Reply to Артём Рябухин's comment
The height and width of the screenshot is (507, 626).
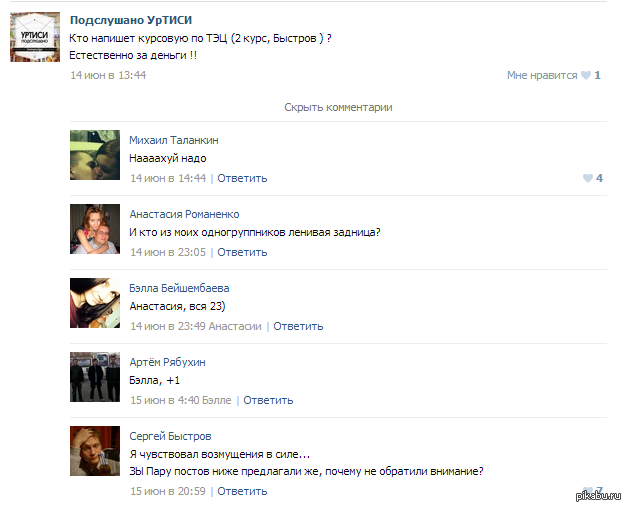[x=268, y=400]
